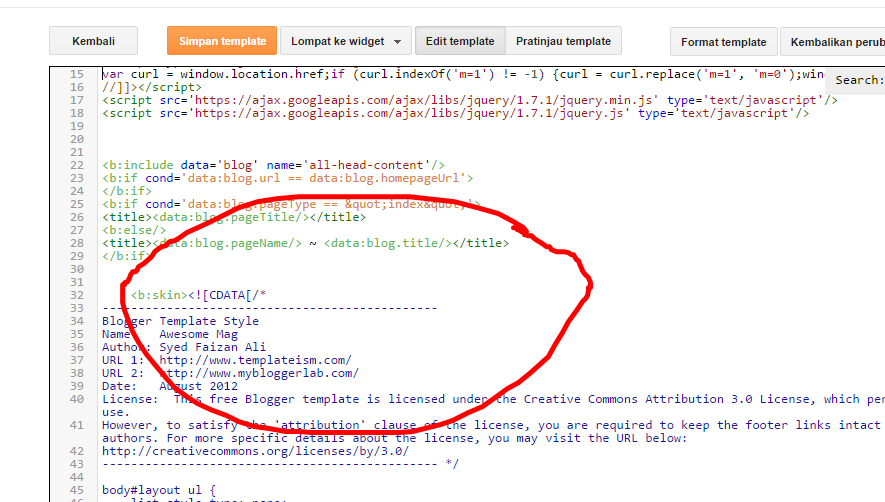Click the 'August 2012' date line

(170, 386)
